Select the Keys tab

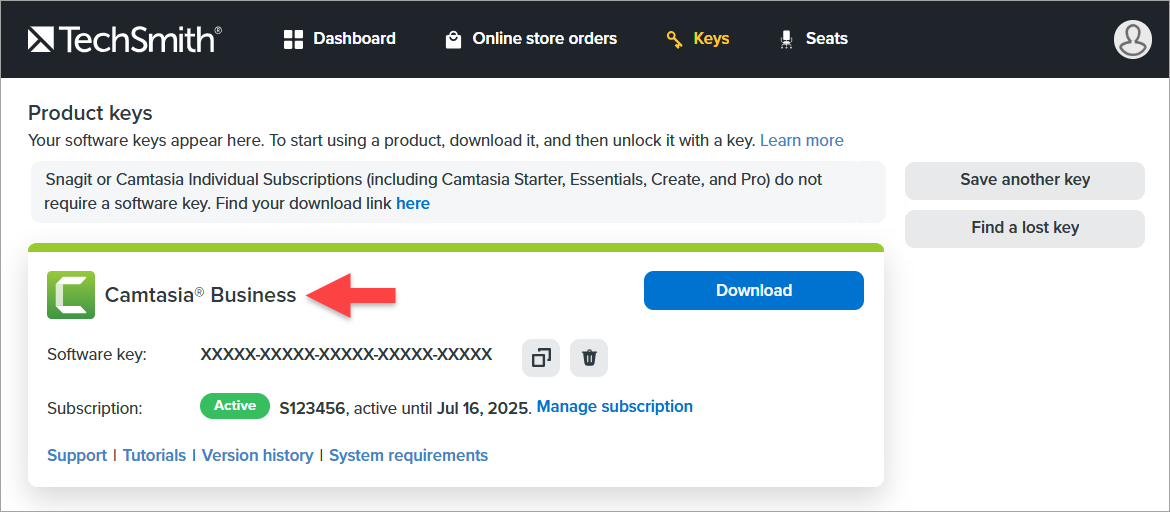pos(698,39)
